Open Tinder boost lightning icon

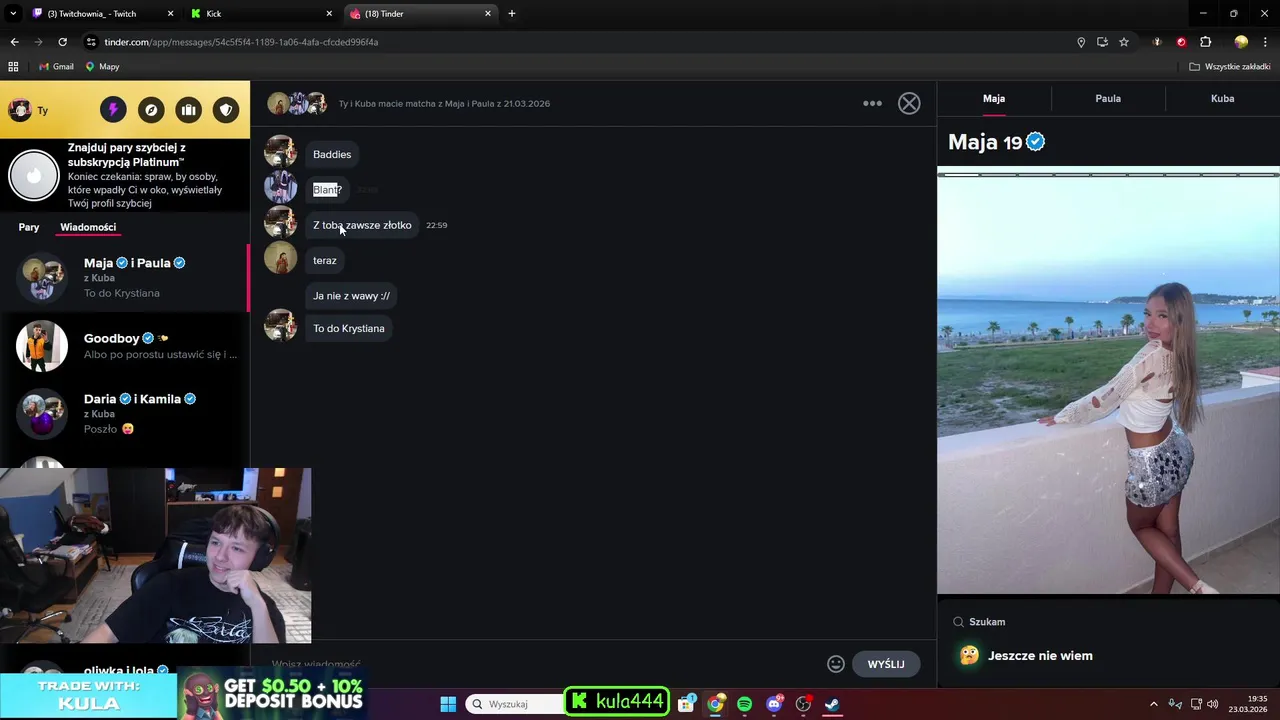pyautogui.click(x=113, y=110)
